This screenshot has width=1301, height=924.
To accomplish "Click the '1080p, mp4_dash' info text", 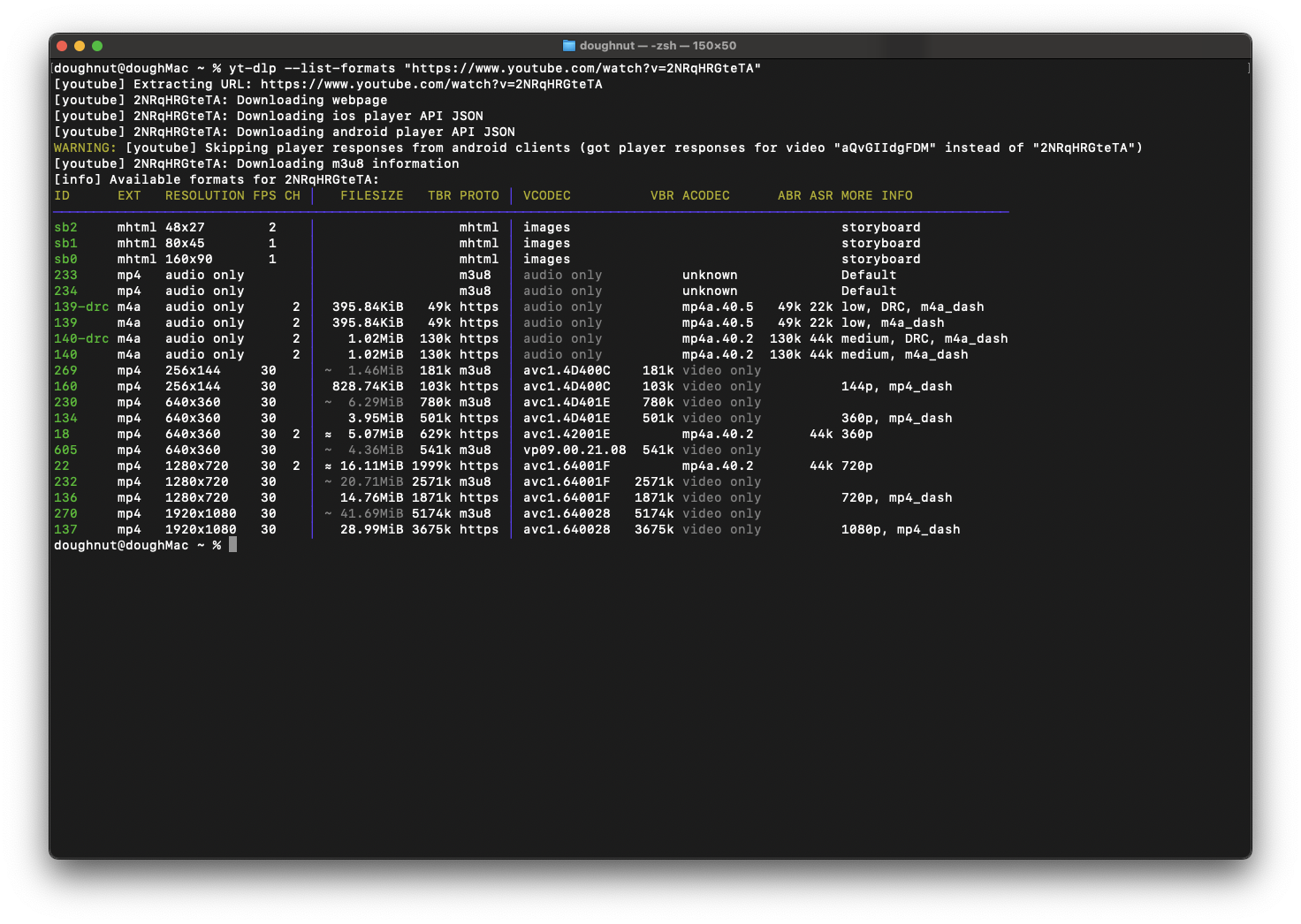I will coord(901,529).
